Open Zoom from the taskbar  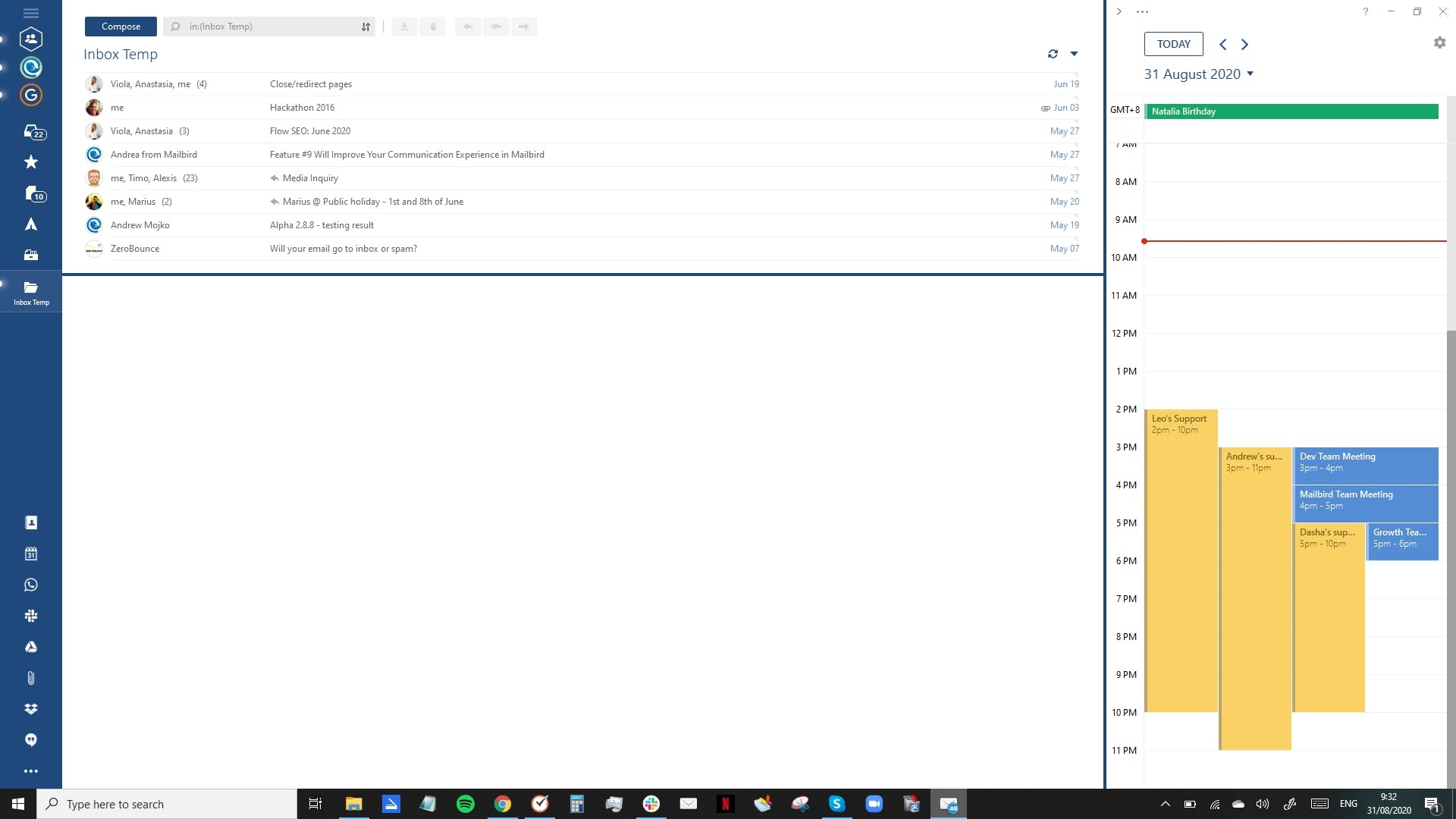874,804
